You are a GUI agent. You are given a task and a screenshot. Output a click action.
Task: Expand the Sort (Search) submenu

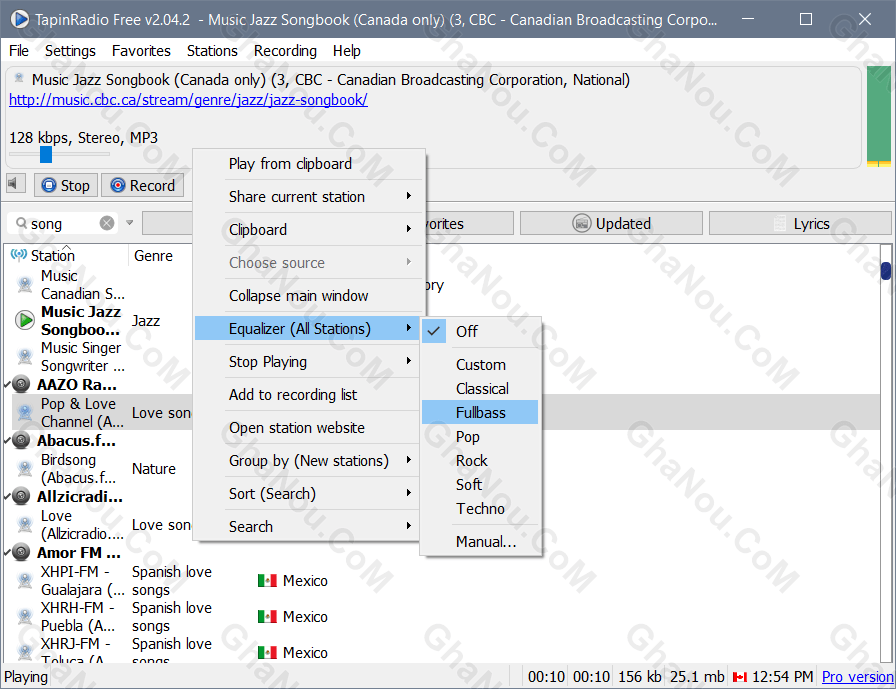309,494
